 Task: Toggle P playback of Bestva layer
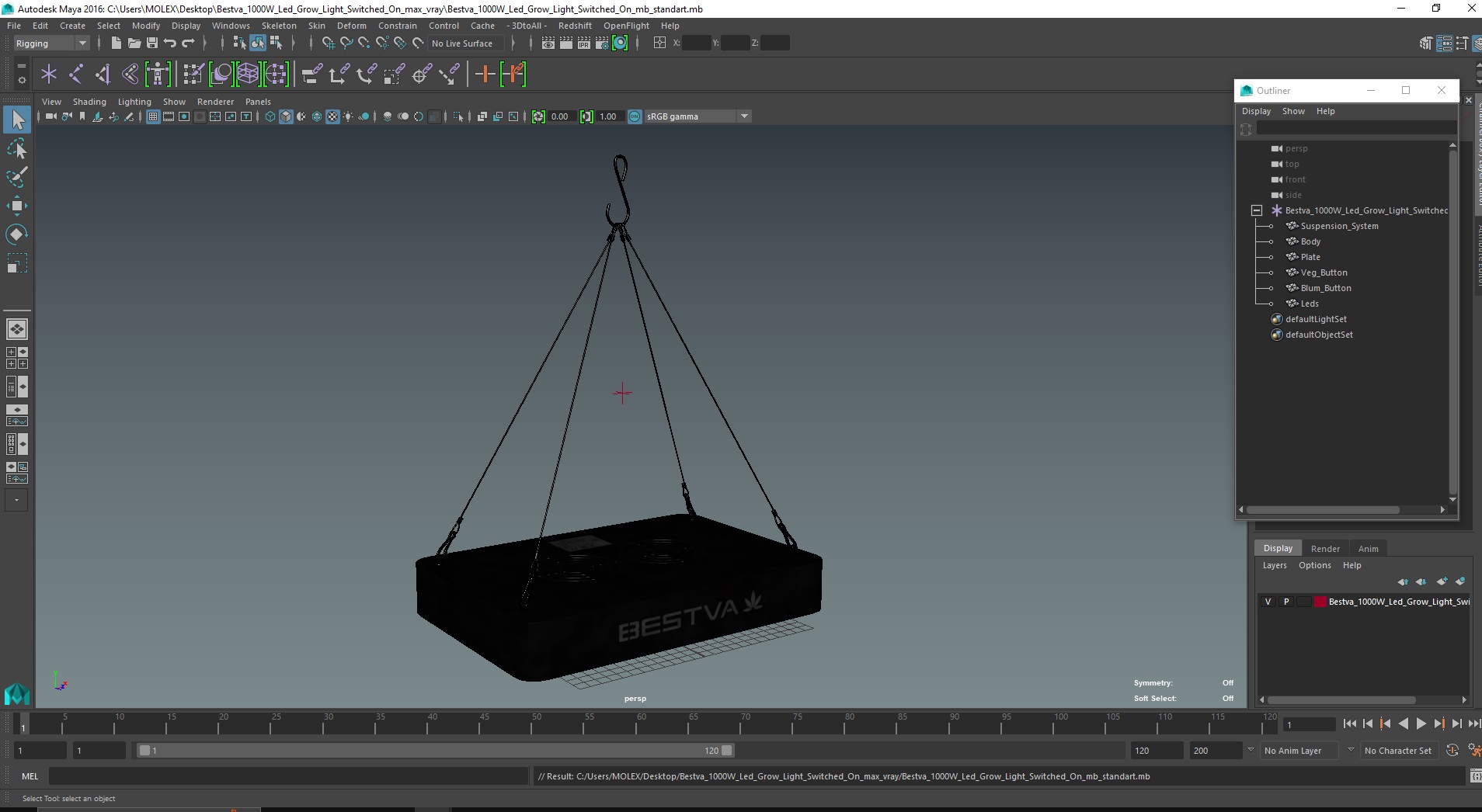tap(1286, 602)
